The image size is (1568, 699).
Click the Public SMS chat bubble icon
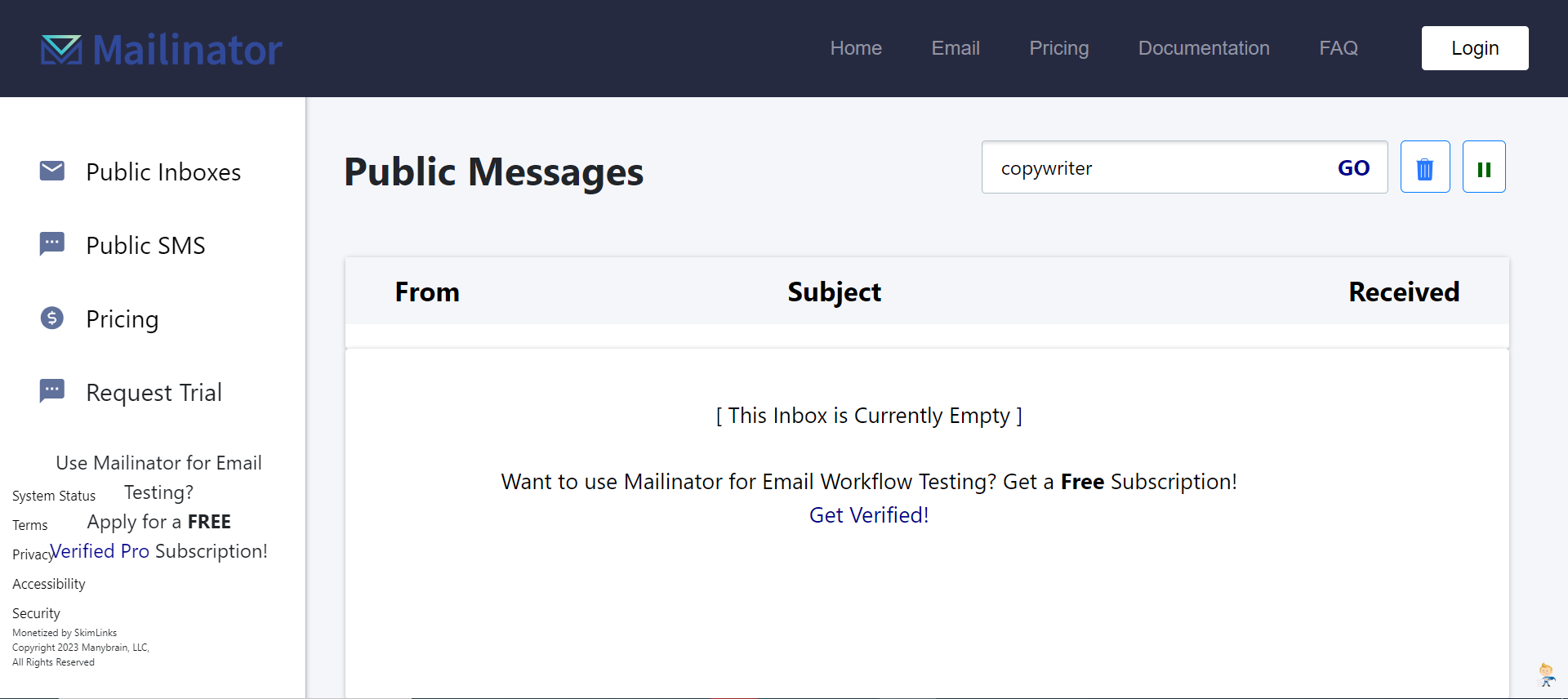tap(52, 244)
